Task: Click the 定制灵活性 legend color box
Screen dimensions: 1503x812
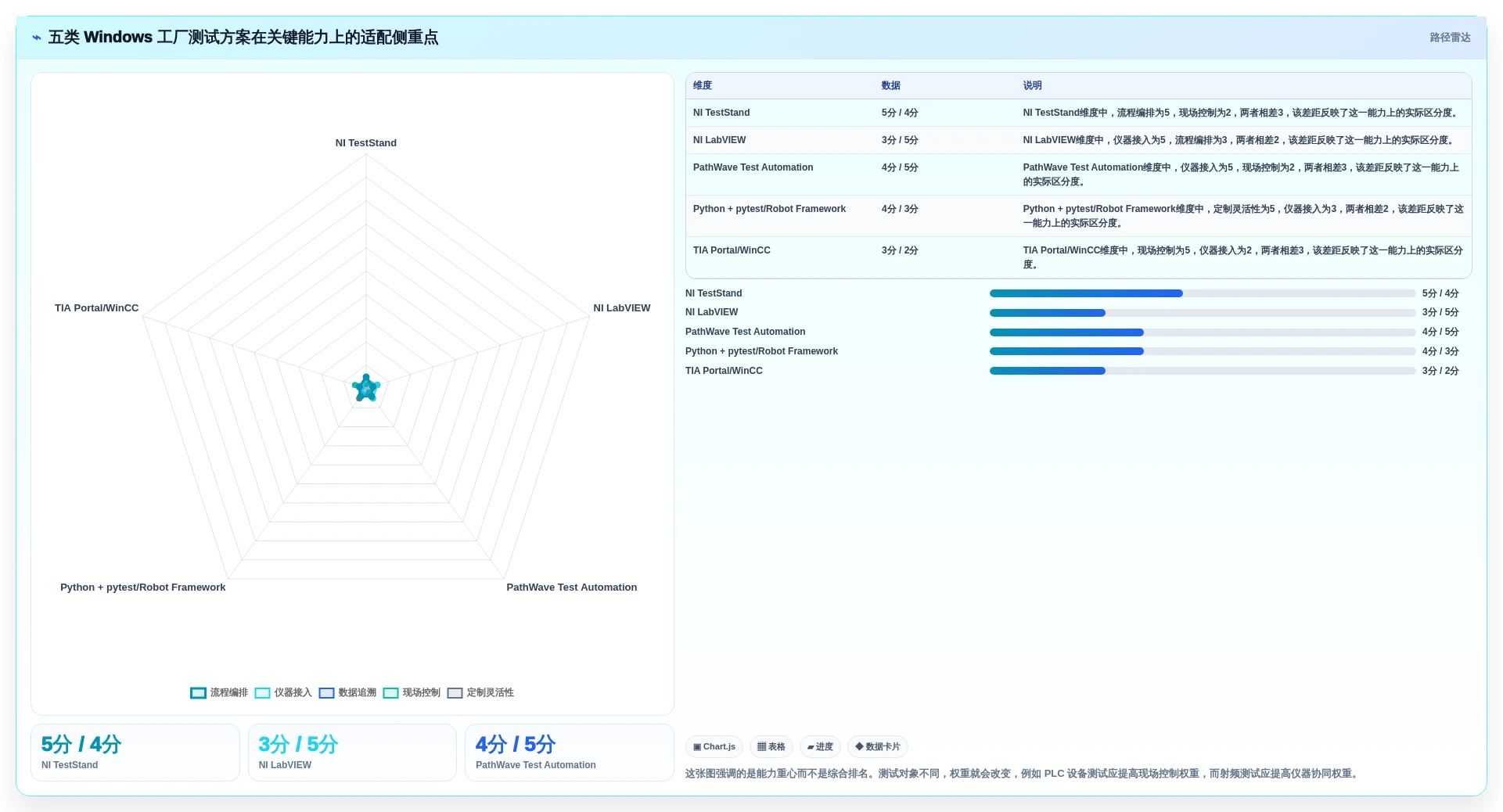Action: pyautogui.click(x=455, y=693)
